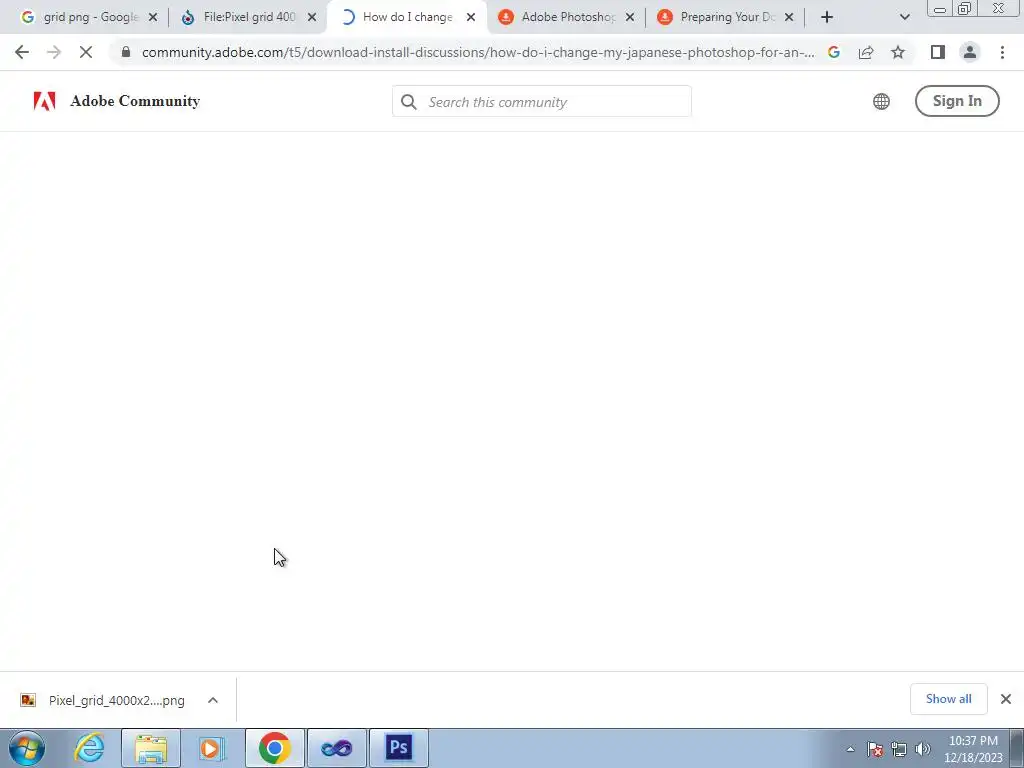Click the address bar URL
1024x768 pixels.
coord(477,52)
